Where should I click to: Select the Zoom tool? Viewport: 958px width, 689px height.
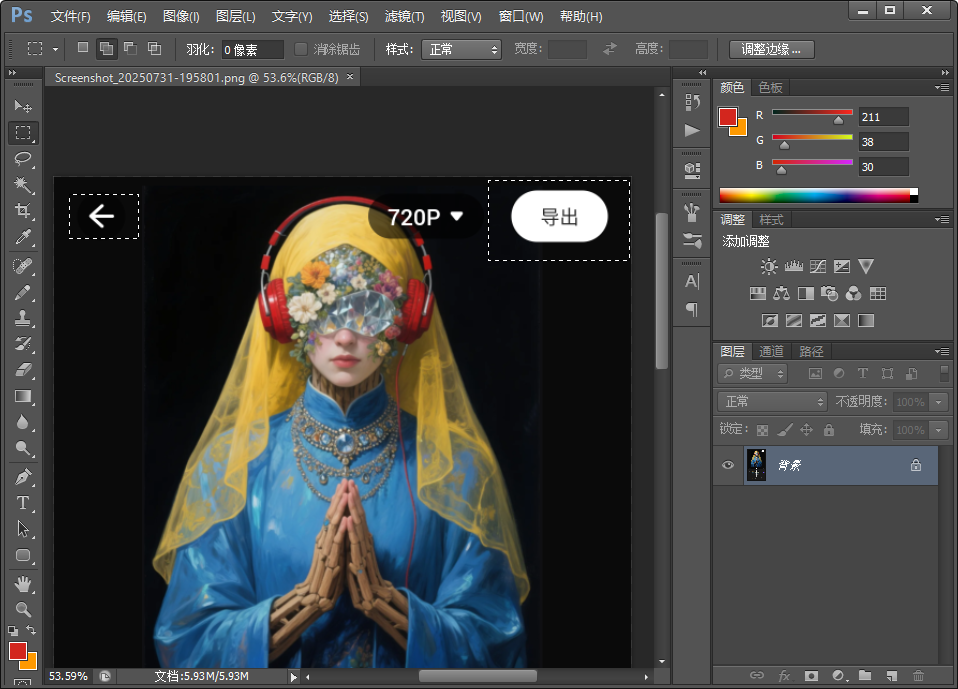pos(22,608)
